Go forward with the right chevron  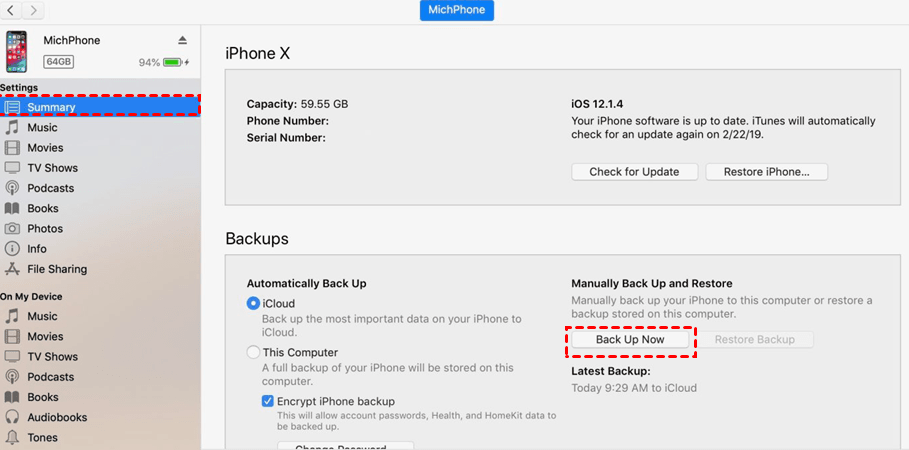[x=35, y=11]
